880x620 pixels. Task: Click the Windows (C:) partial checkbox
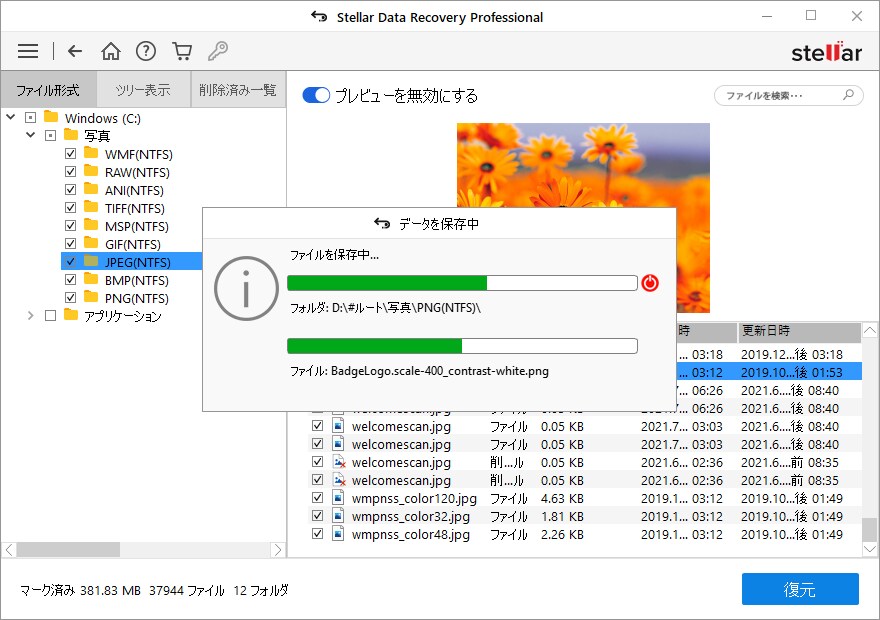point(30,117)
